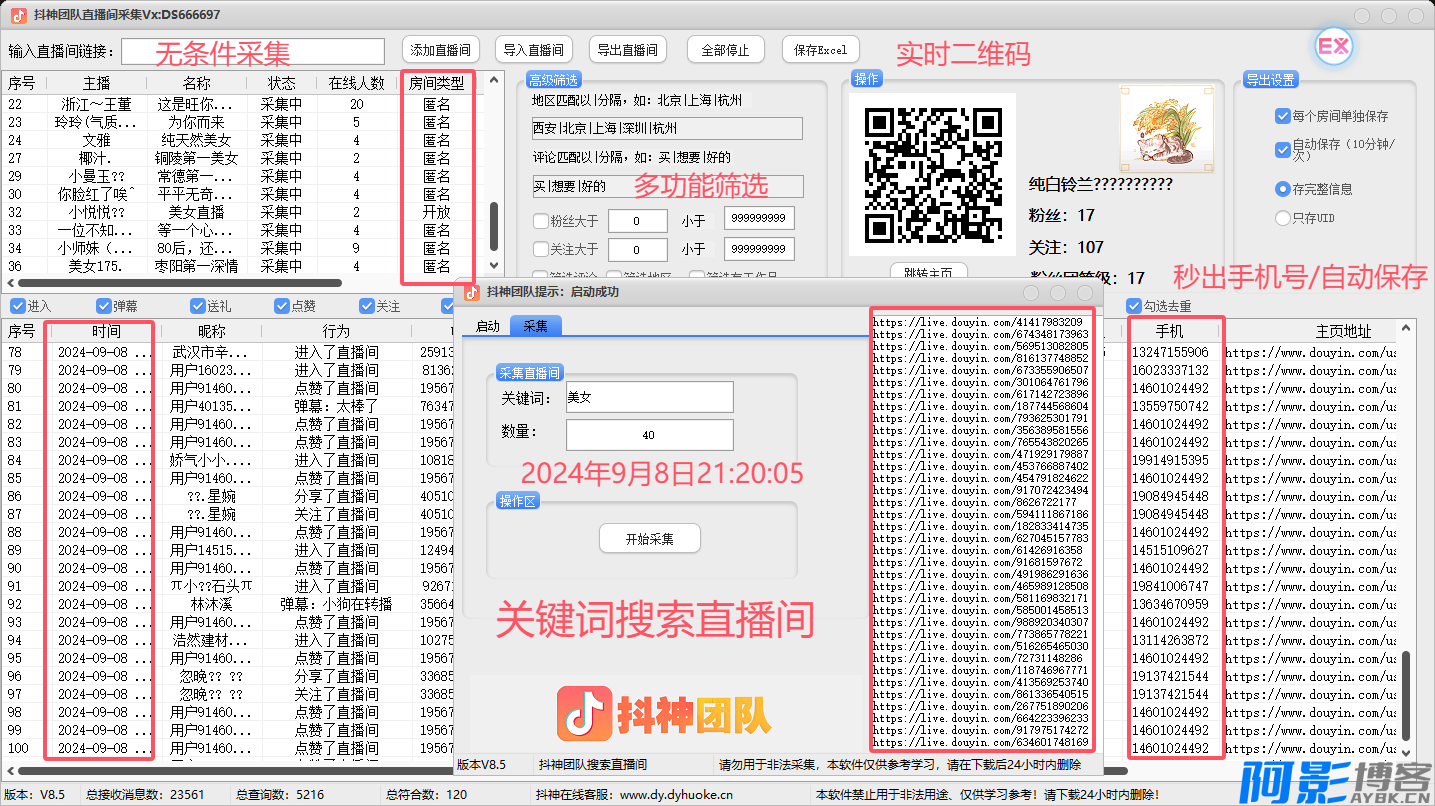Click the 行为 column header
Screen dimensions: 1435x806
336,331
